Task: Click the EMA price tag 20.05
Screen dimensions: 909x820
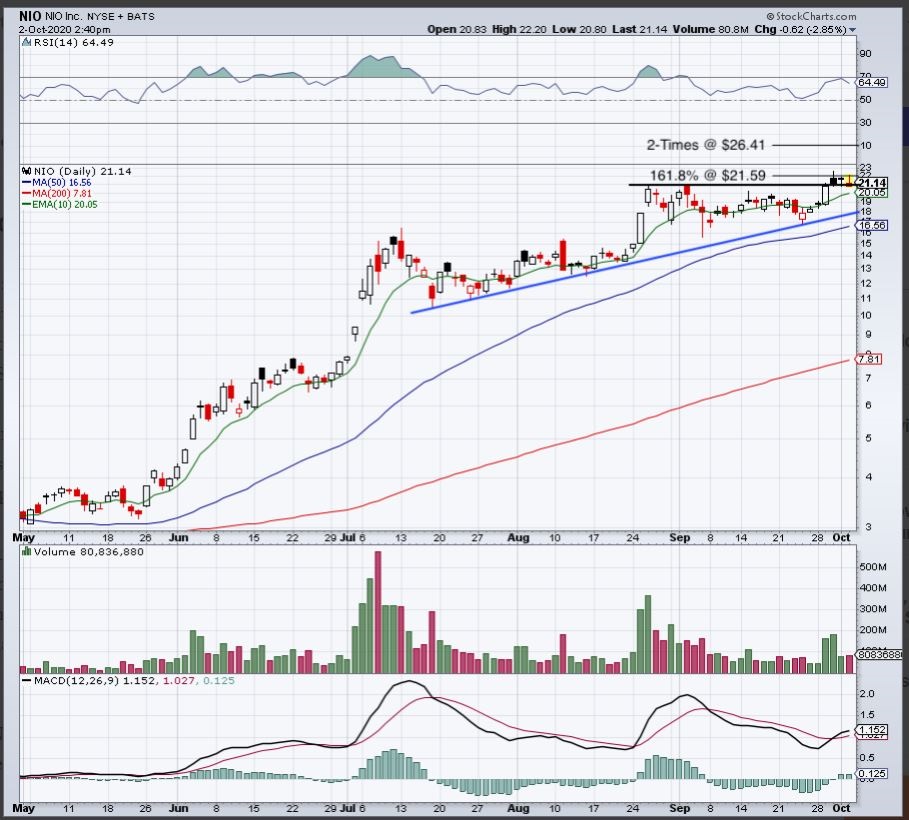Action: [x=871, y=193]
